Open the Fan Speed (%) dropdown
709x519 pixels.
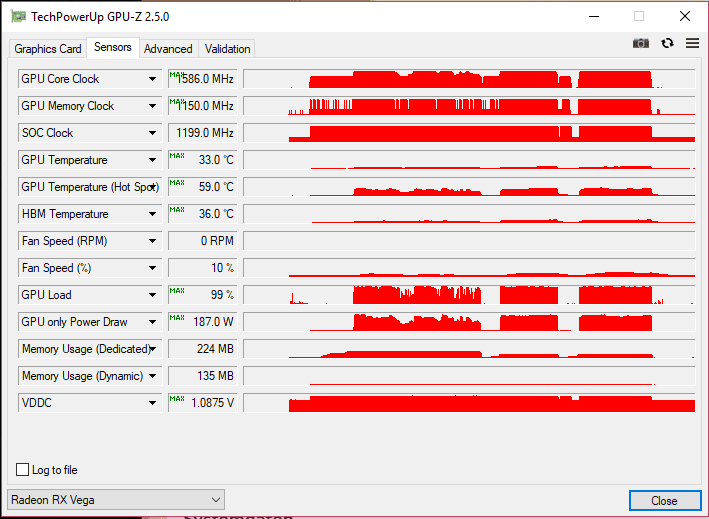(x=152, y=268)
